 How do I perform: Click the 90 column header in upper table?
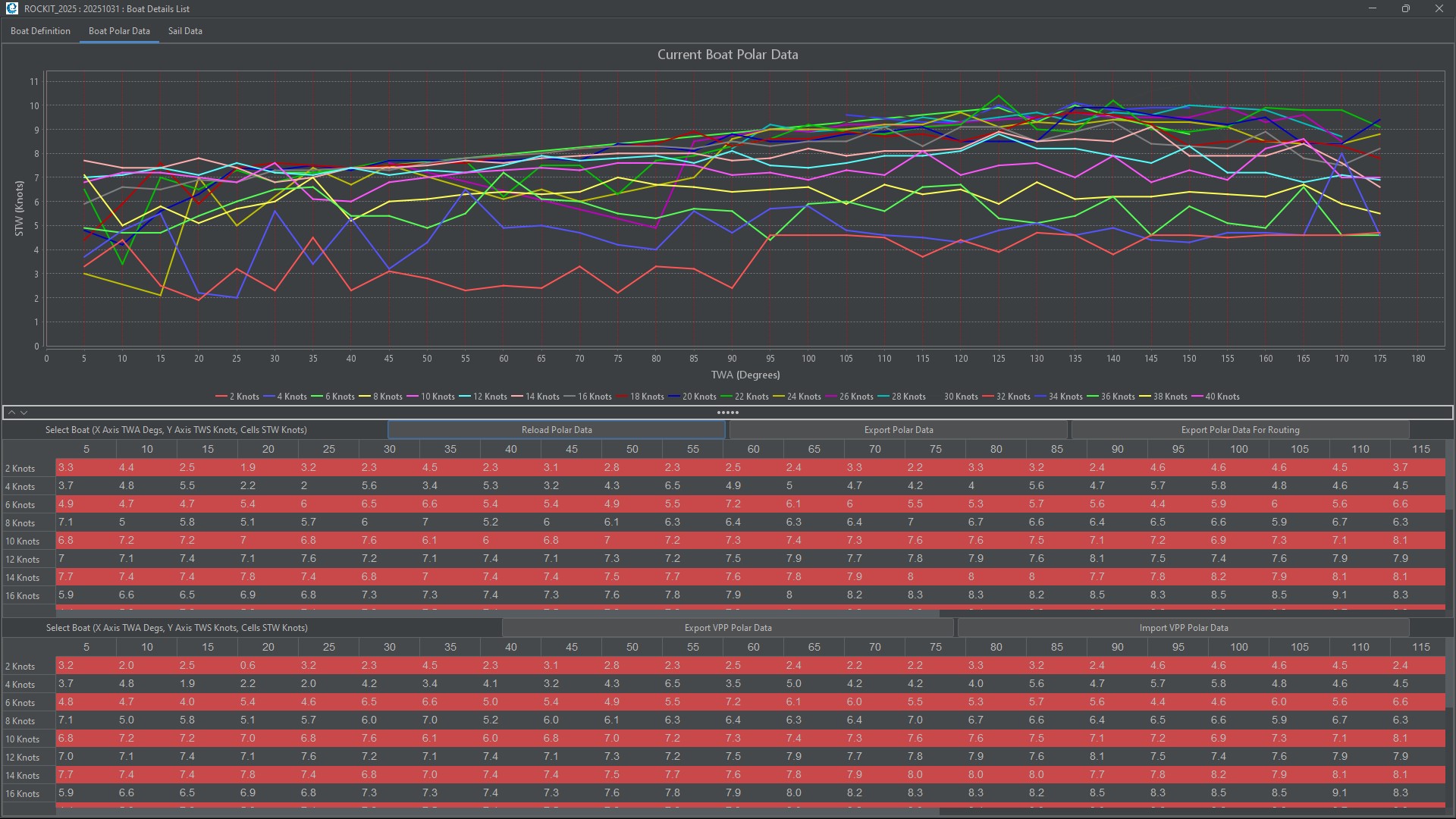pos(1117,449)
